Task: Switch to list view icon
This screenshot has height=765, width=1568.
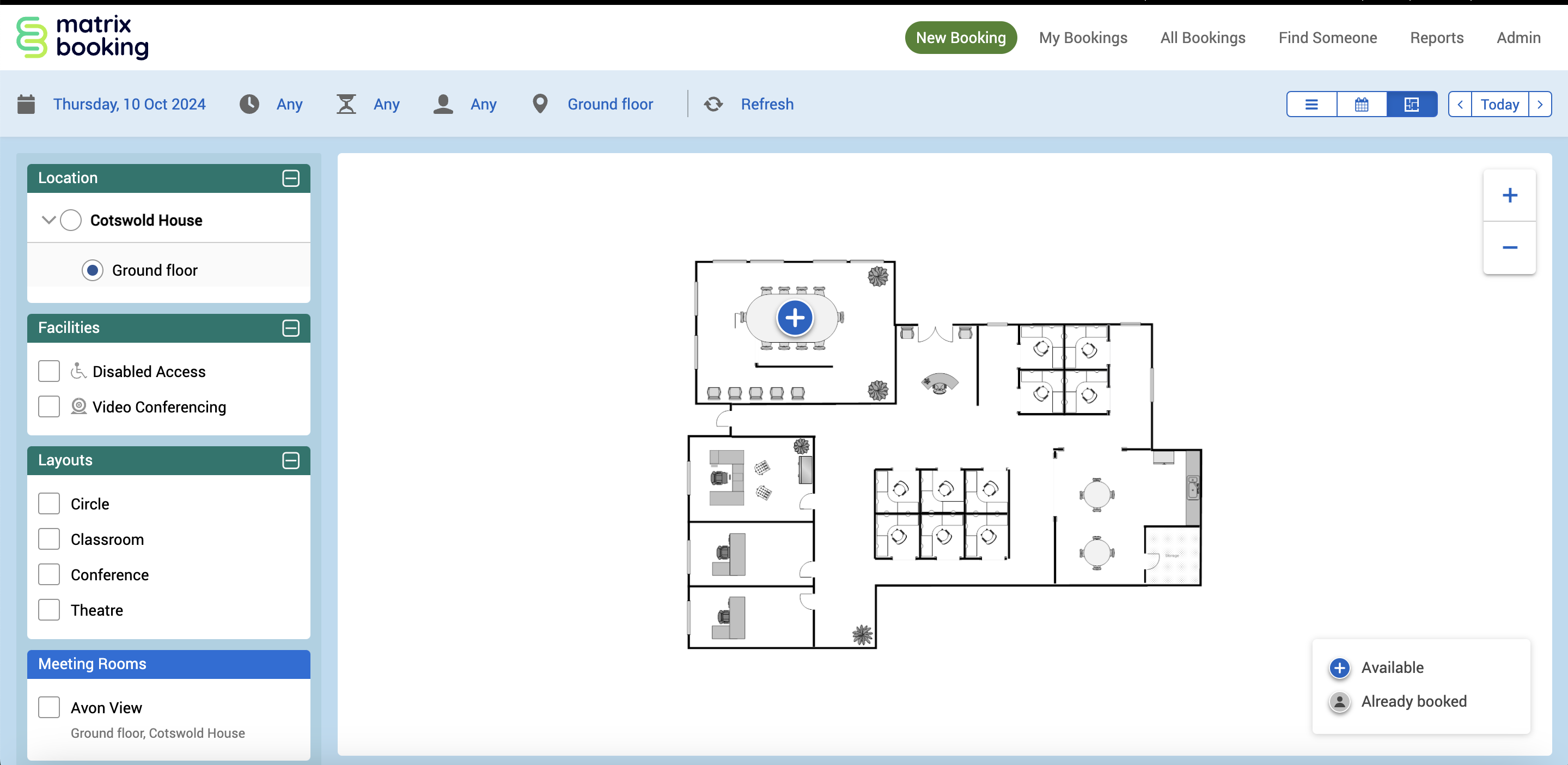Action: (x=1311, y=104)
